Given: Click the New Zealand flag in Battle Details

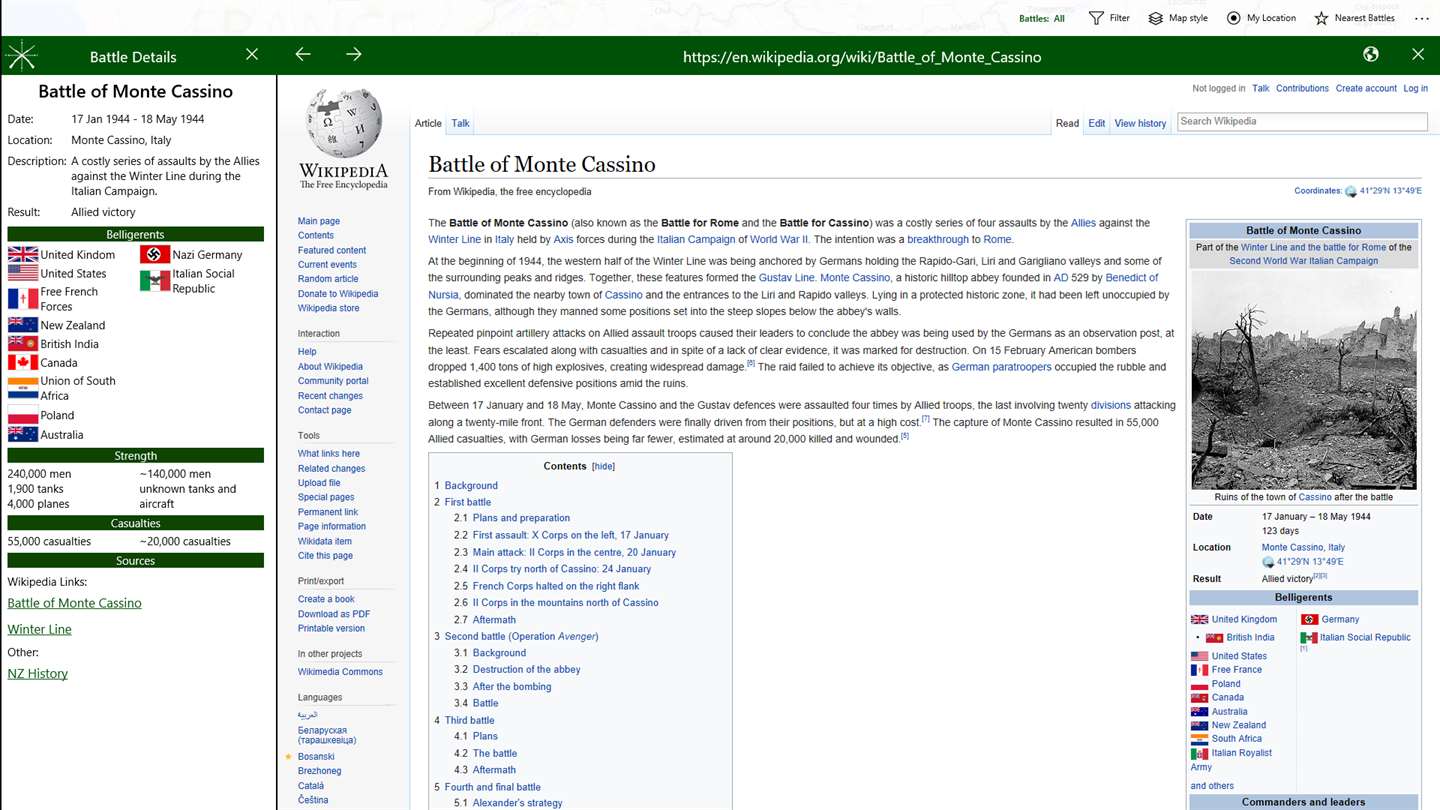Looking at the screenshot, I should [23, 325].
